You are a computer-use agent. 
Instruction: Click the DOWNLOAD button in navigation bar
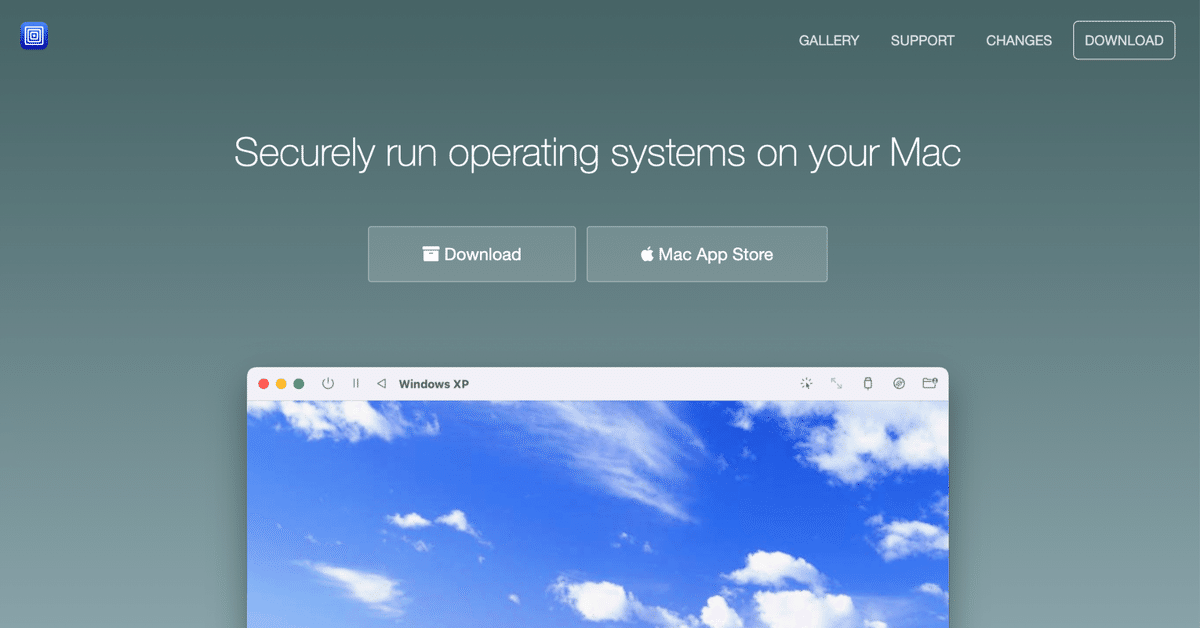coord(1123,40)
